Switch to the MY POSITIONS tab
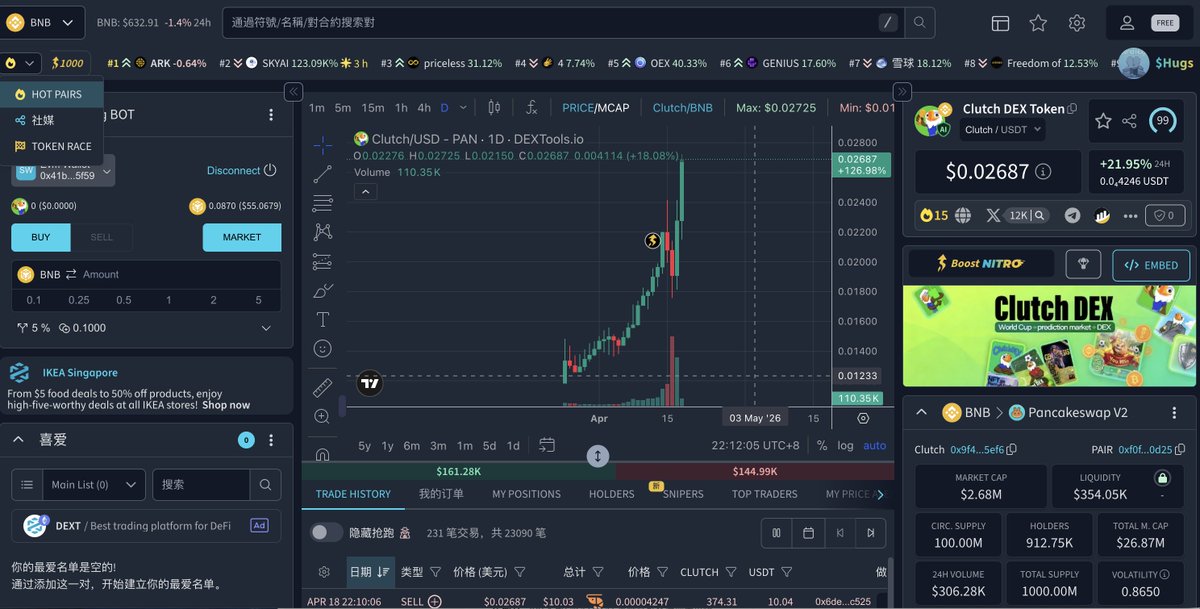 click(x=526, y=494)
